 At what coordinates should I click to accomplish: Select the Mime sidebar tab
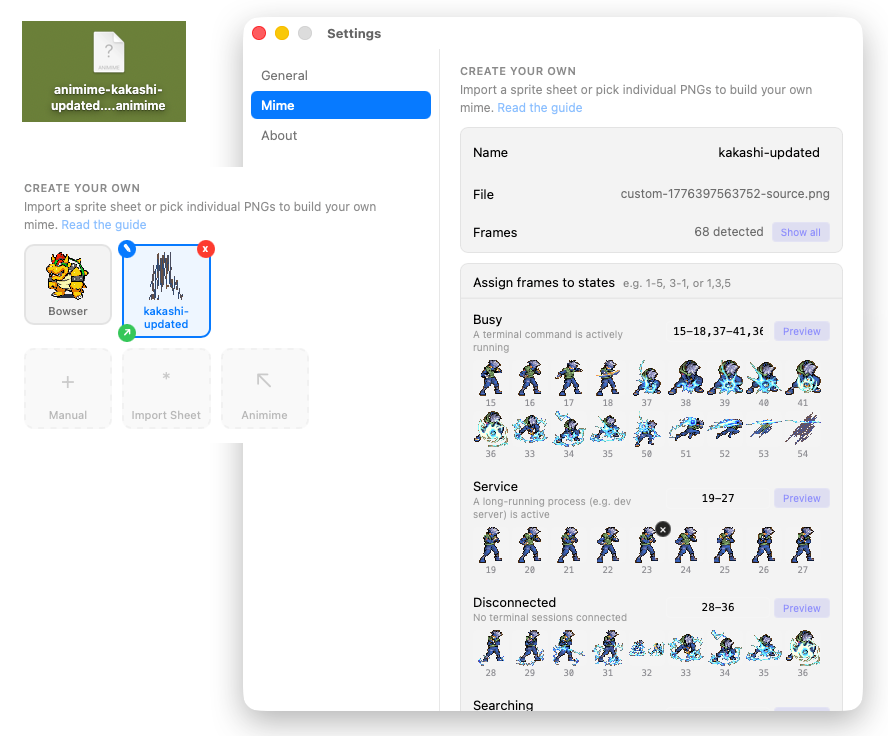341,105
